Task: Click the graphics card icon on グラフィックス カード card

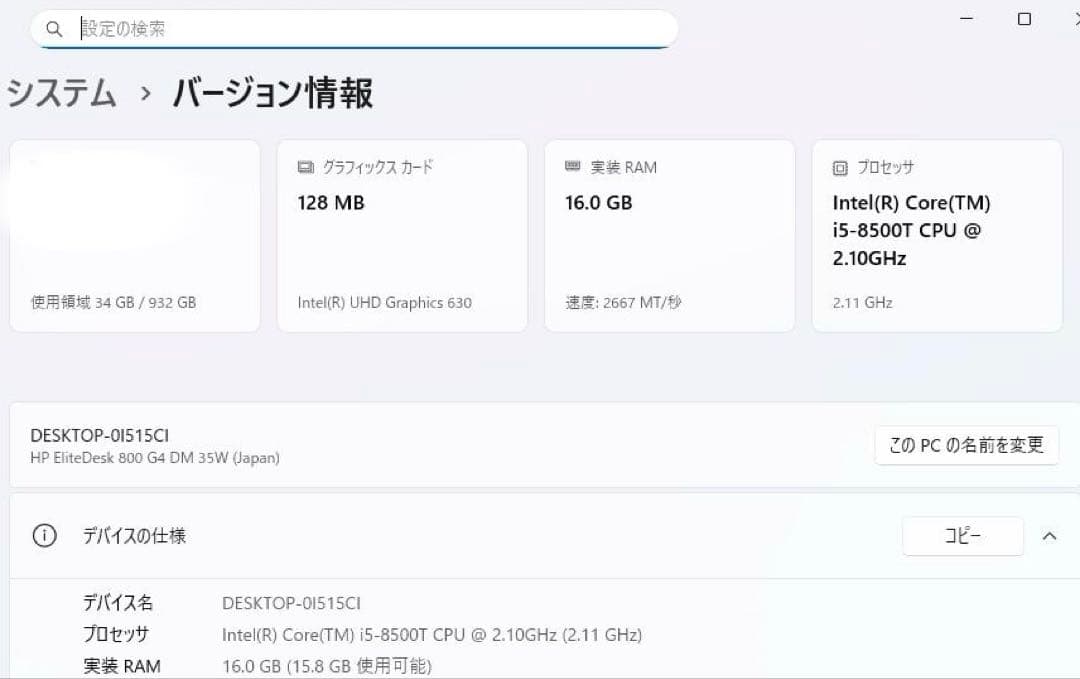Action: (305, 167)
